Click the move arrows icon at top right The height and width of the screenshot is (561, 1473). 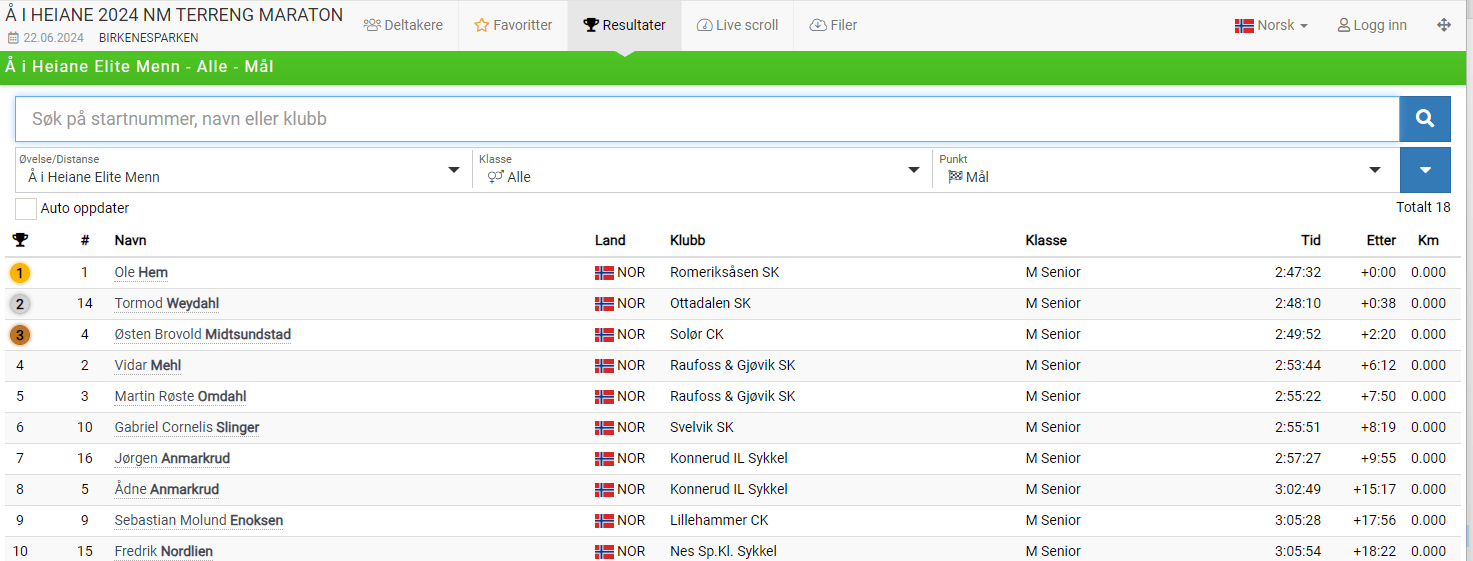1444,25
